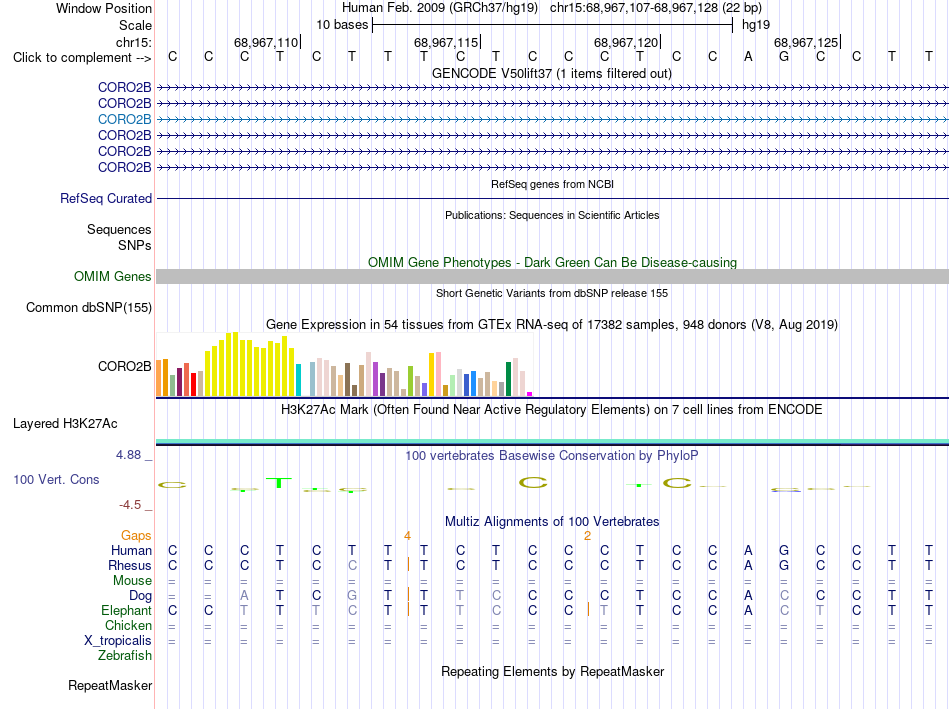950x709 pixels.
Task: Click the cyan bar in GTEx chart
Action: (x=298, y=380)
